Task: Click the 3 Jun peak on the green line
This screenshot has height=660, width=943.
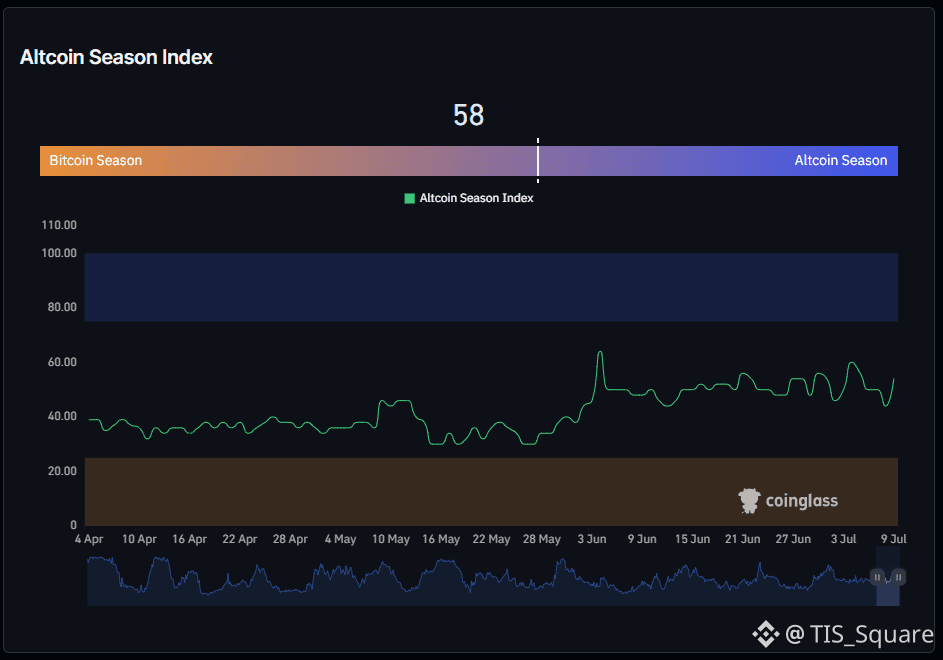Action: [600, 353]
